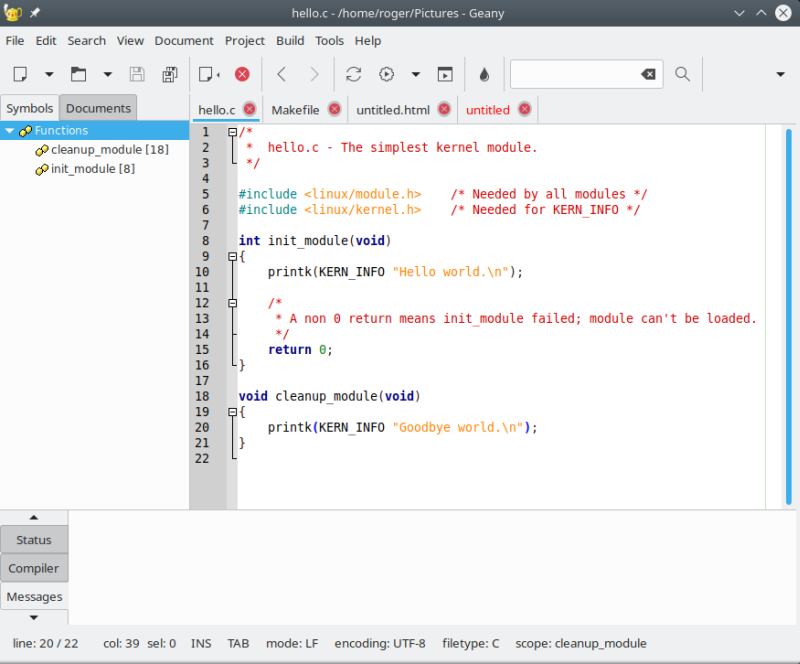
Task: Open the color chooser droplet icon
Action: coord(484,74)
